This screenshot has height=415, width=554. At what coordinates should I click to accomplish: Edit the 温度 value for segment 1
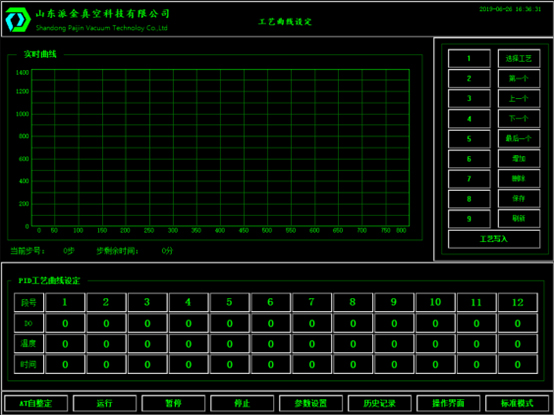point(65,344)
